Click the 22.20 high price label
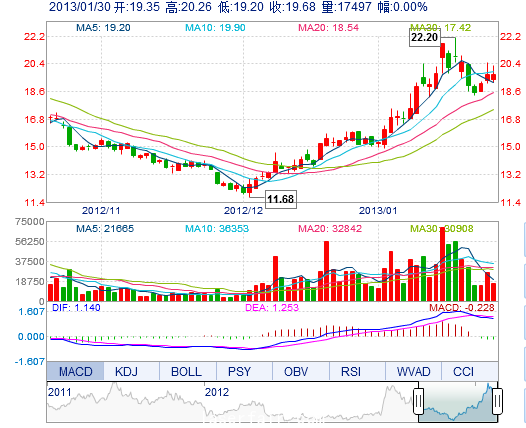 pyautogui.click(x=425, y=37)
